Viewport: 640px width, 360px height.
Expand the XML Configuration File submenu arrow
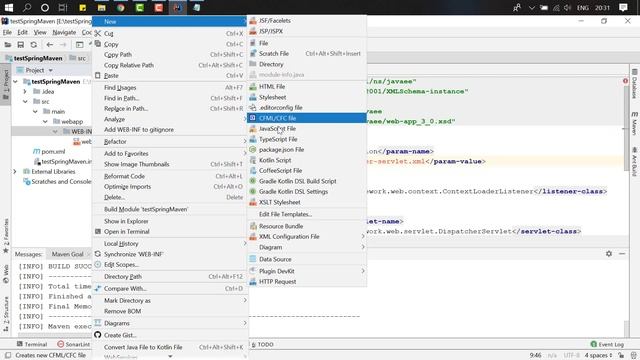click(362, 236)
